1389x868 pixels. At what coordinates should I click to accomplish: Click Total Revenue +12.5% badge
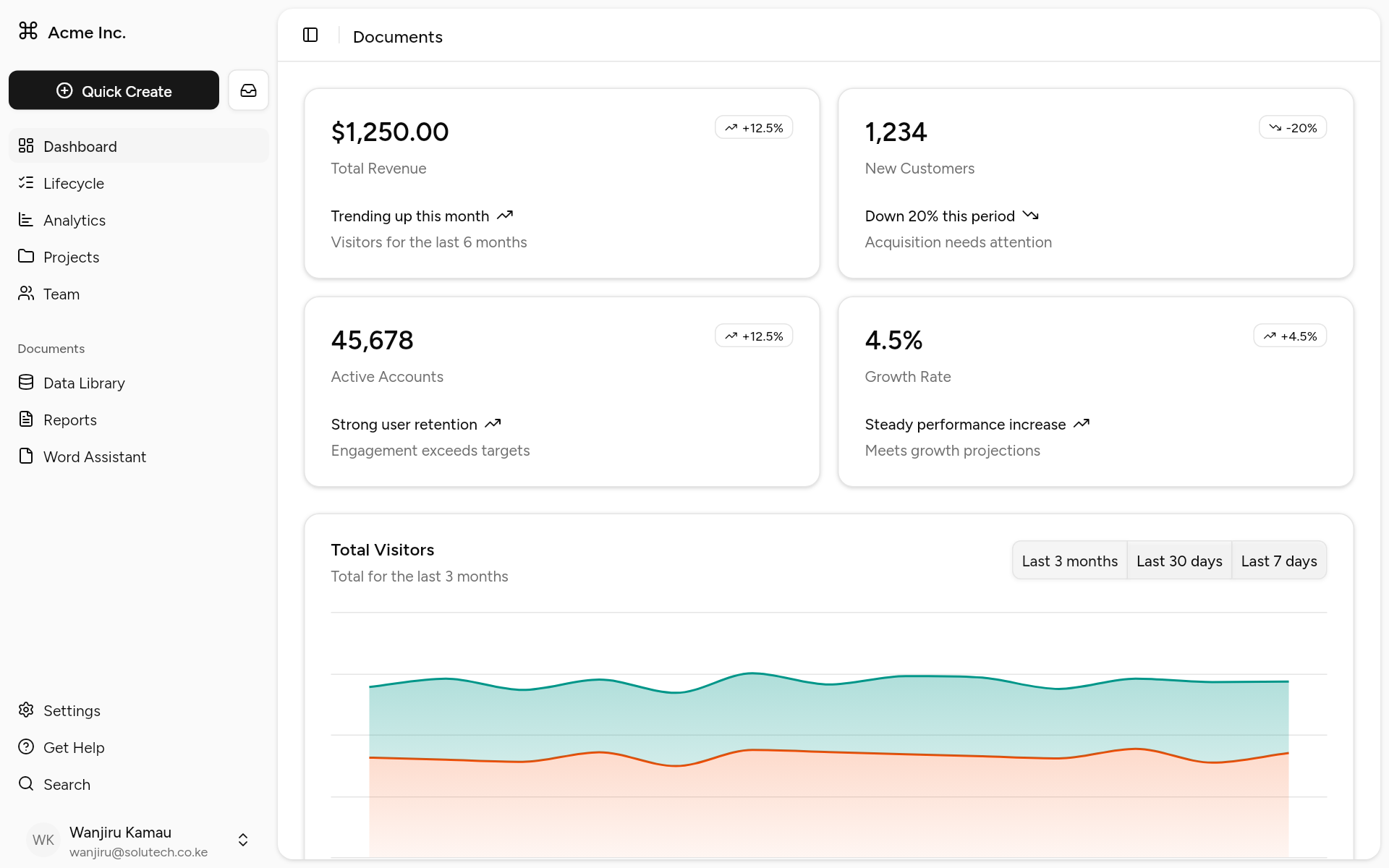754,127
